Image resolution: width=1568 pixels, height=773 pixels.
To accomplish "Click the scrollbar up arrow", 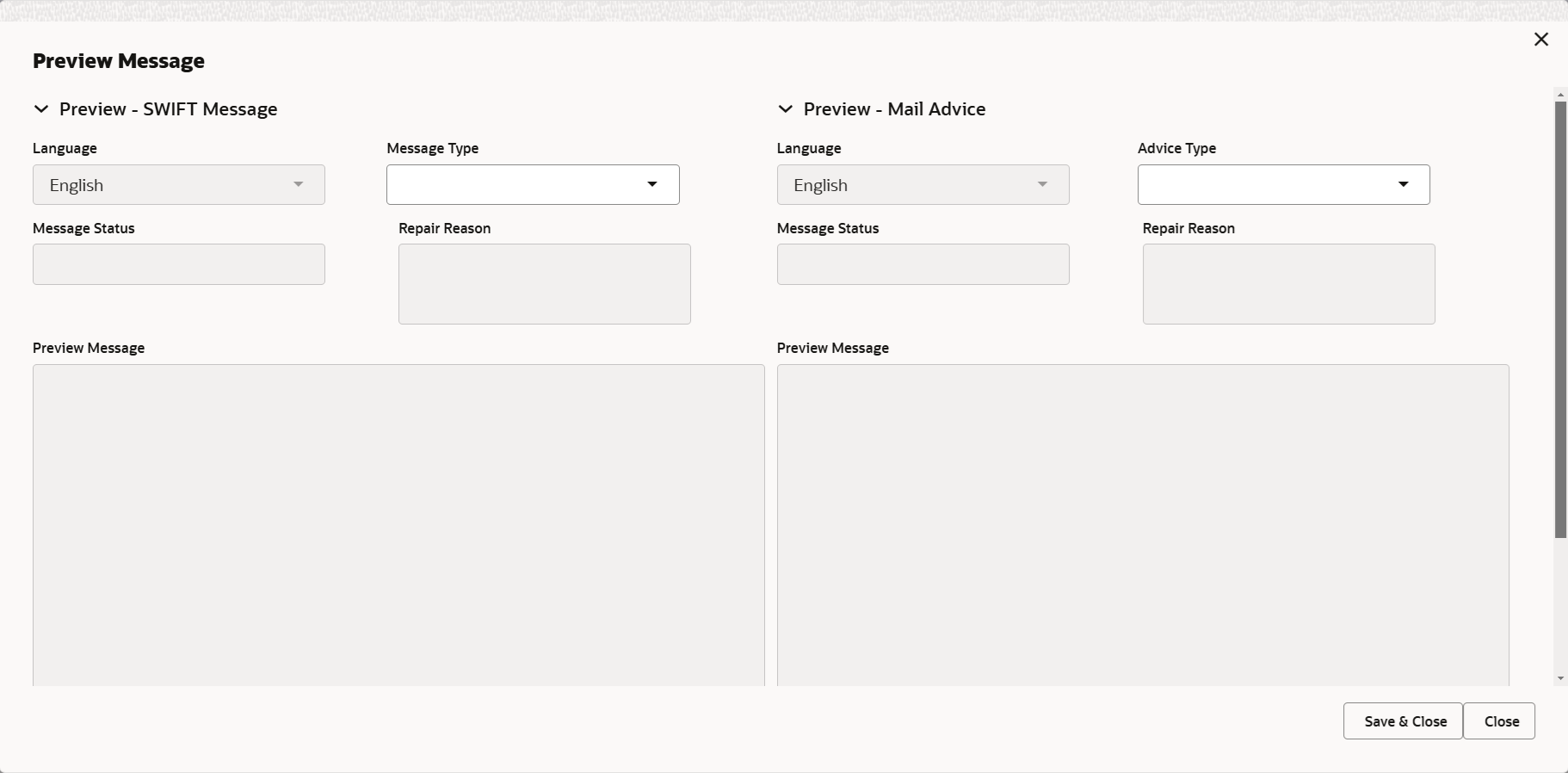I will click(1560, 95).
